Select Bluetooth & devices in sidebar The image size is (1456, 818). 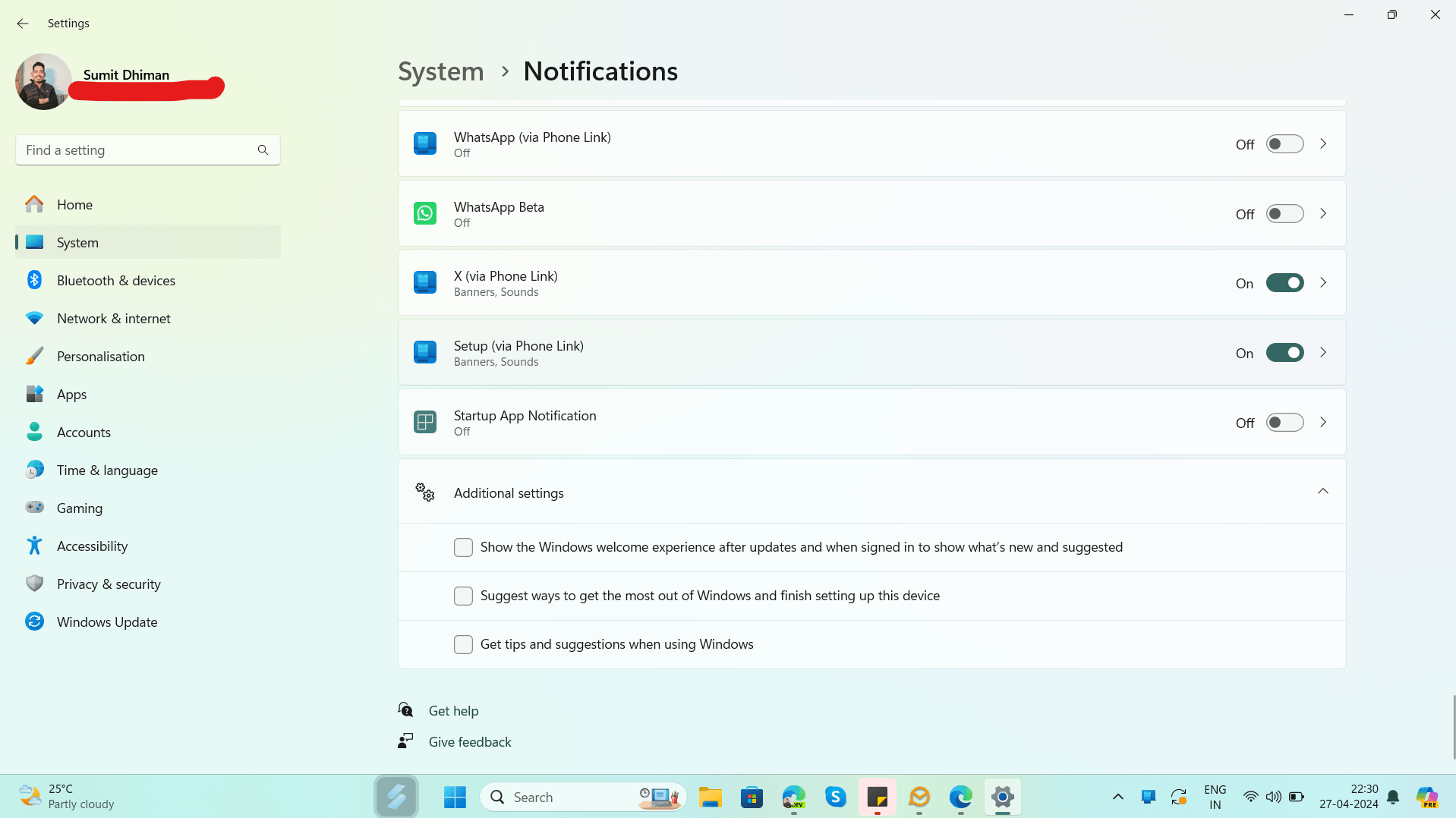tap(148, 280)
